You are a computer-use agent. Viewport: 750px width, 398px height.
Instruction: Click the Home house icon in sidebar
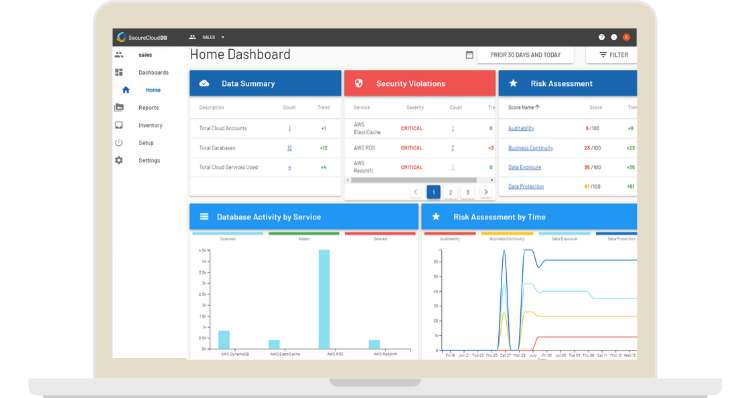[x=126, y=90]
